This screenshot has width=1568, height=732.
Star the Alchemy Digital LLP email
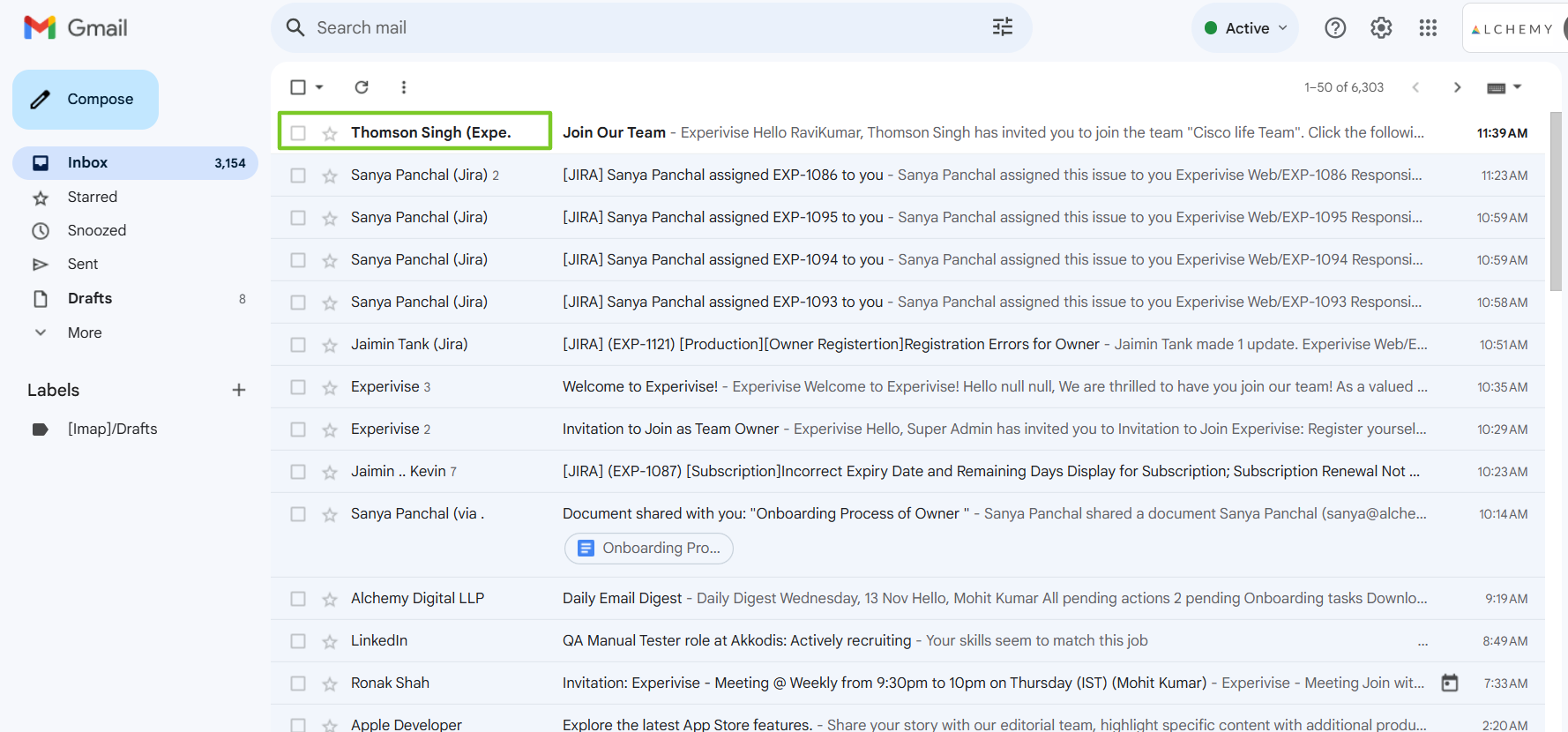point(330,599)
